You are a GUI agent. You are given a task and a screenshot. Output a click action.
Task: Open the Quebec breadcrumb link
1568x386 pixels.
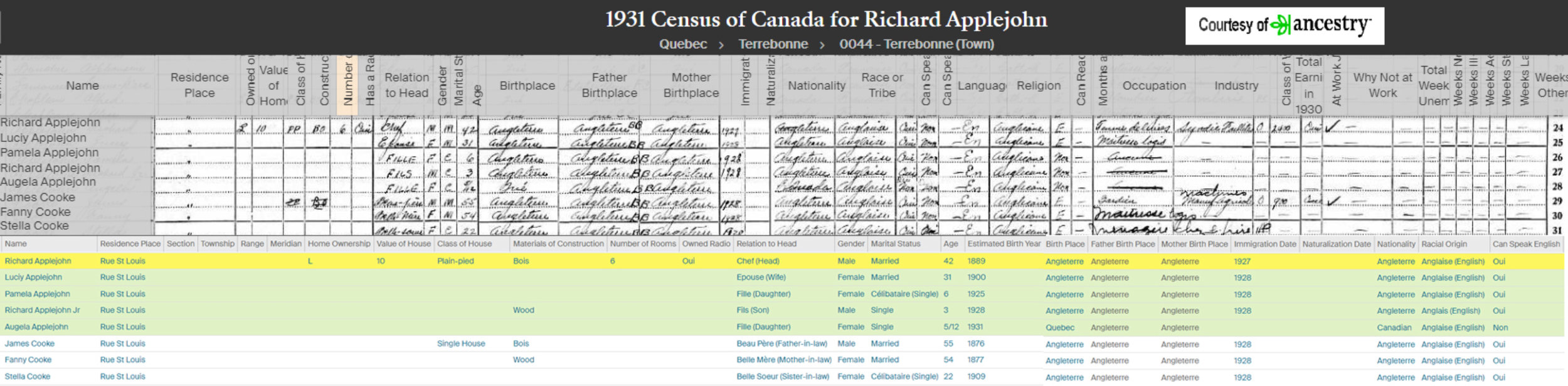[682, 44]
